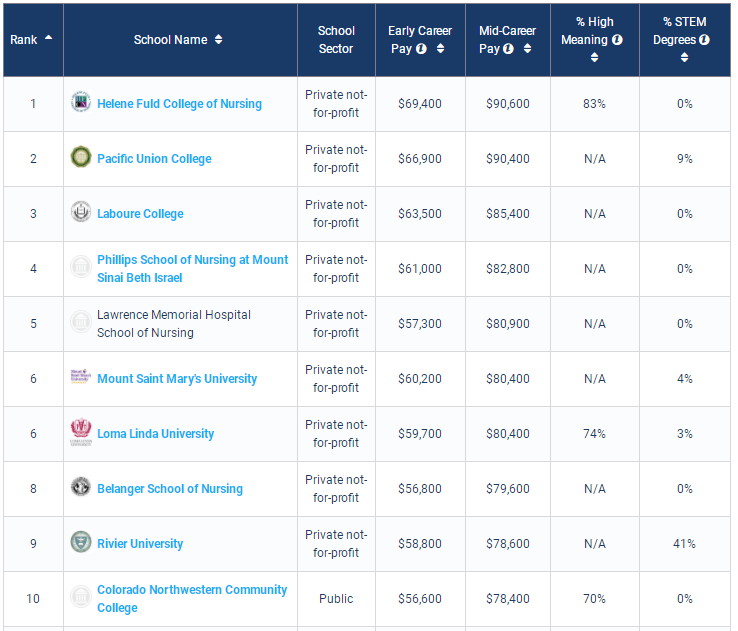Select $78,400 mid-career pay cell

coord(508,599)
